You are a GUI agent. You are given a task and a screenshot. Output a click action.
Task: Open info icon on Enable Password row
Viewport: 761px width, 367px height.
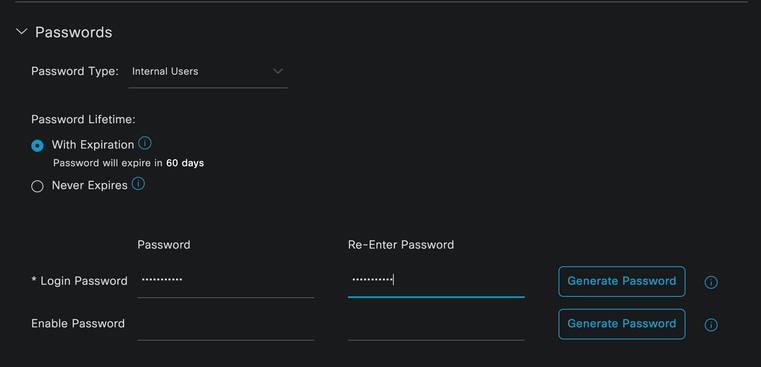[x=711, y=325]
